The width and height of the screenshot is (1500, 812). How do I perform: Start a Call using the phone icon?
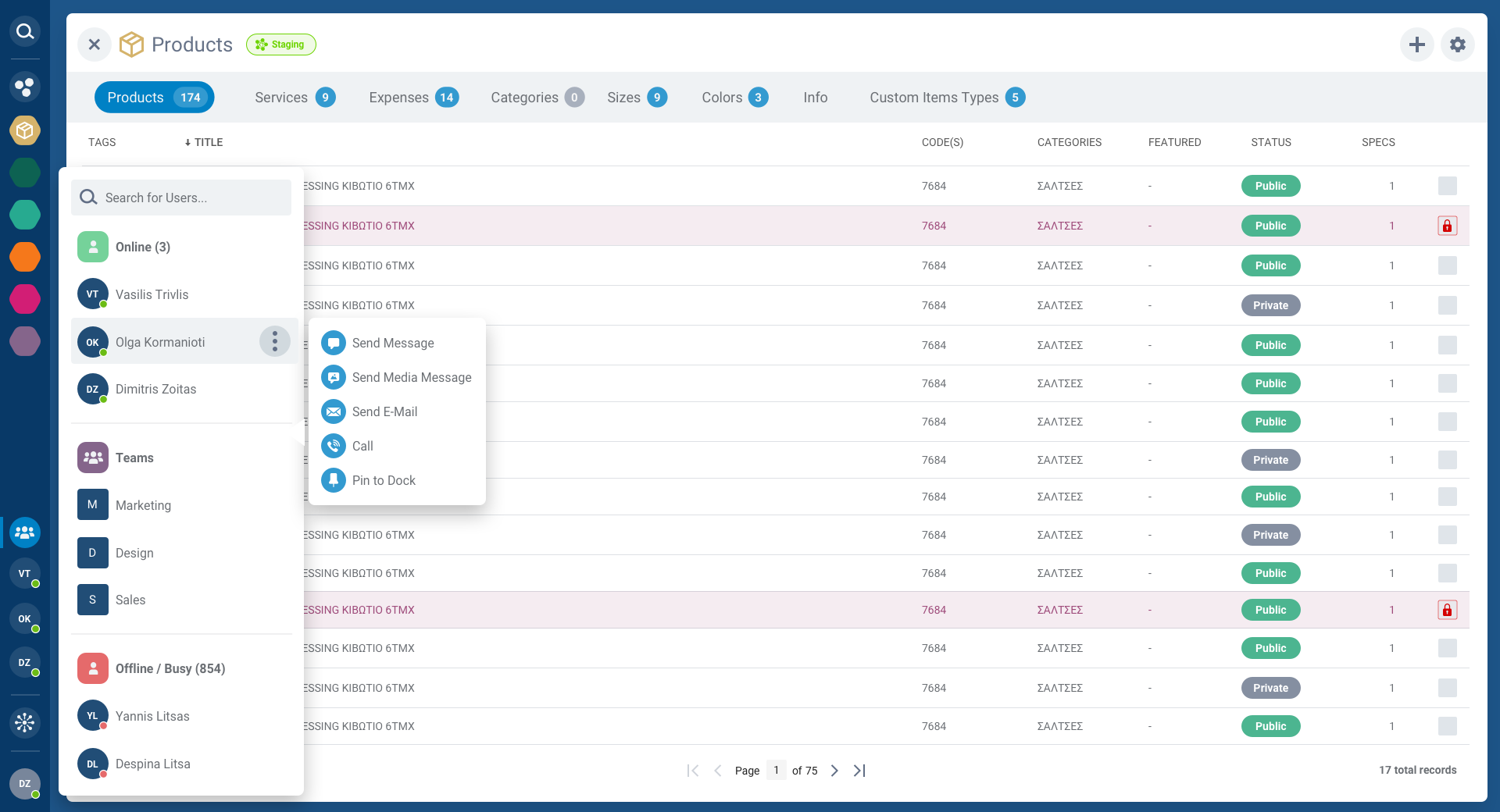[333, 446]
